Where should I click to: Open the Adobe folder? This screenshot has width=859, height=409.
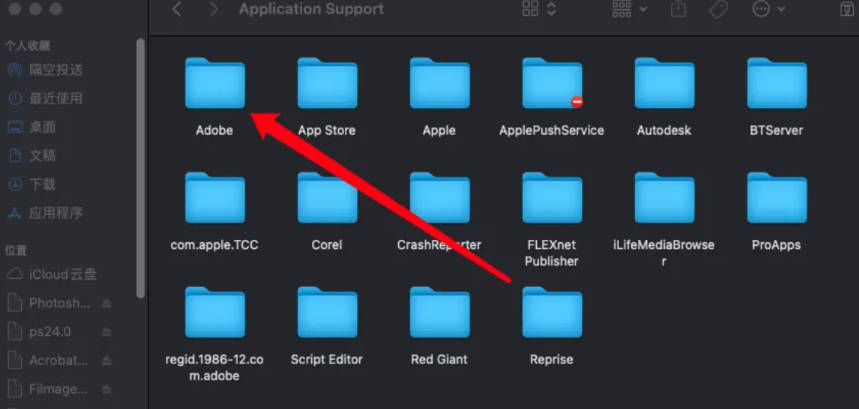[x=215, y=83]
